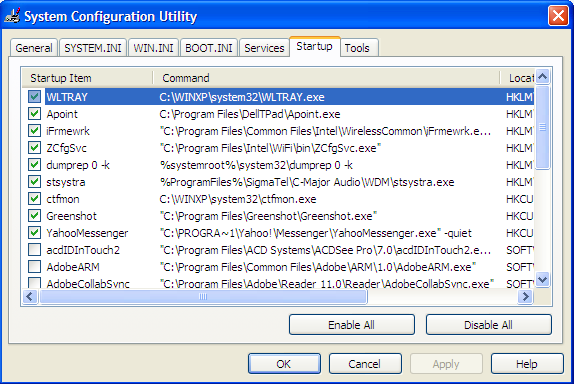Sort by the Command column header
The height and width of the screenshot is (384, 574).
tap(327, 78)
